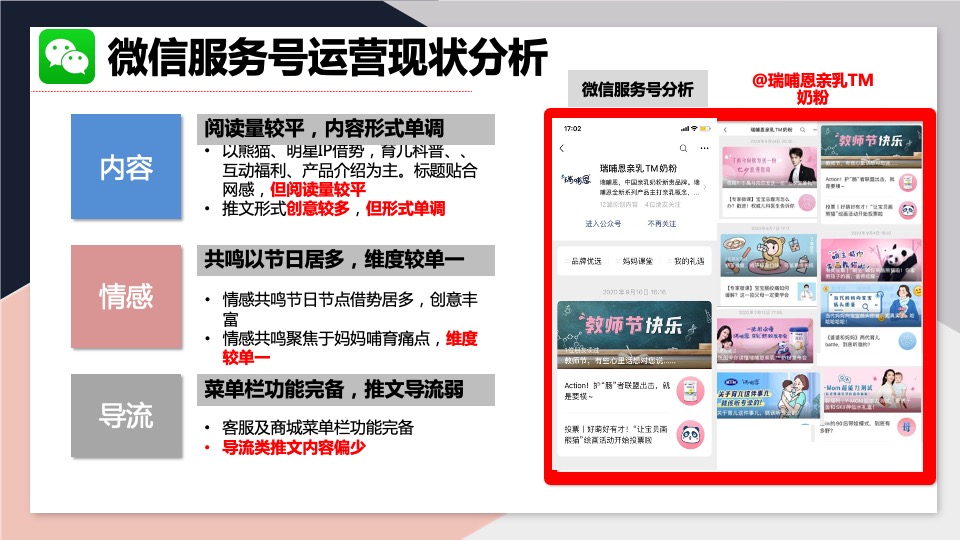
Task: Tap the 进入公众号 link
Action: pos(603,223)
